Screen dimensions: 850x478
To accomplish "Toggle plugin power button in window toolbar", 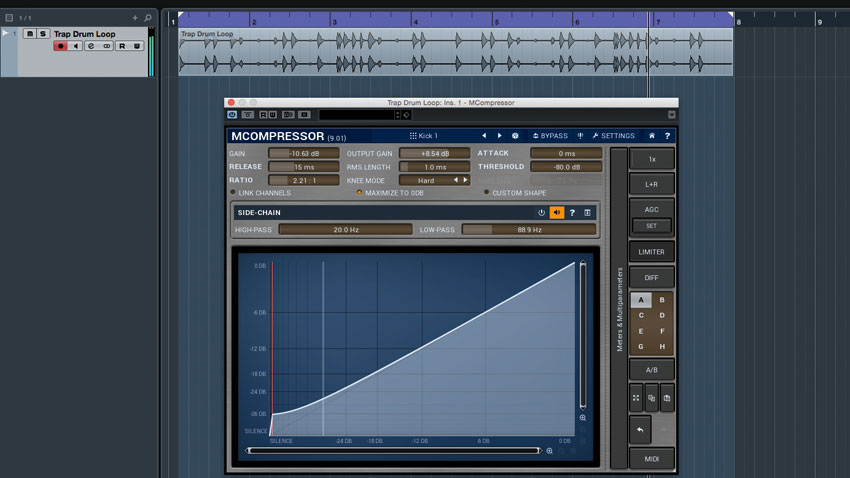I will 232,115.
